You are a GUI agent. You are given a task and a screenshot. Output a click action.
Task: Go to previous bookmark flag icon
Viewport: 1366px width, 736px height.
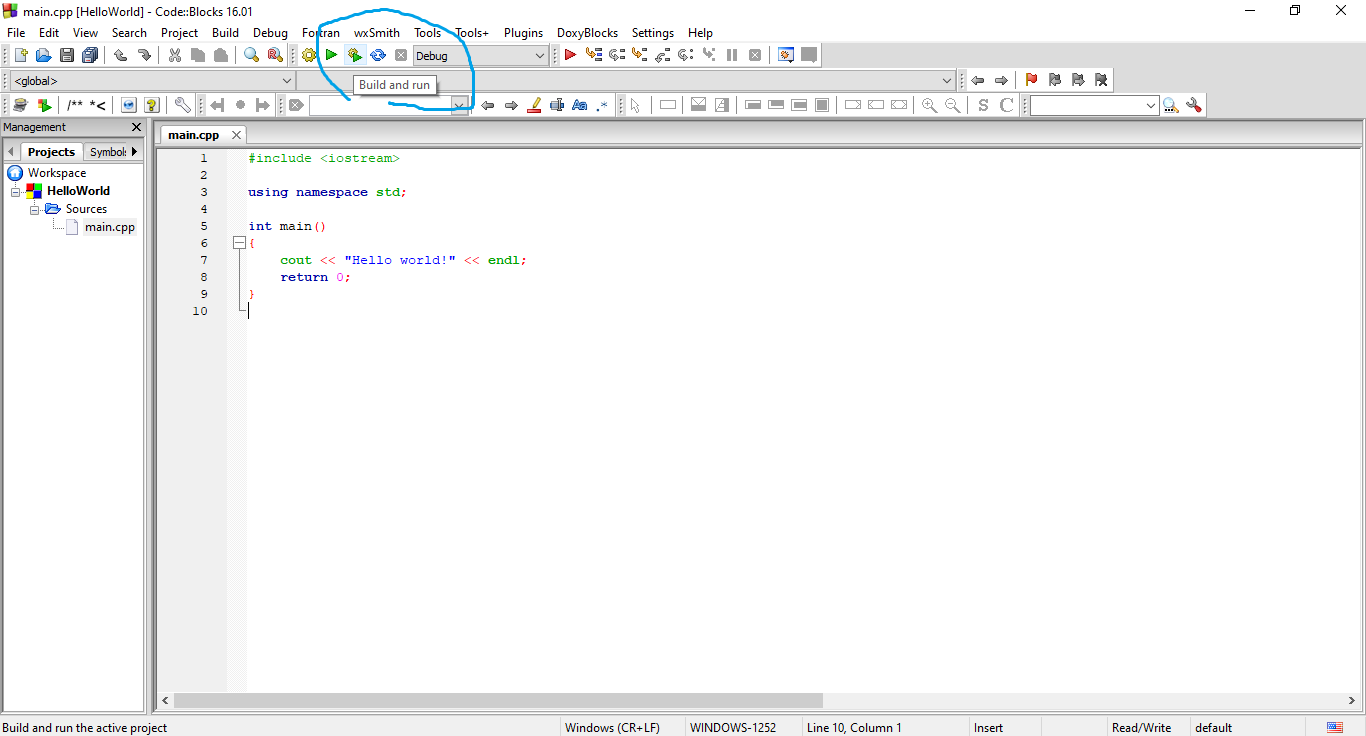coord(1054,80)
